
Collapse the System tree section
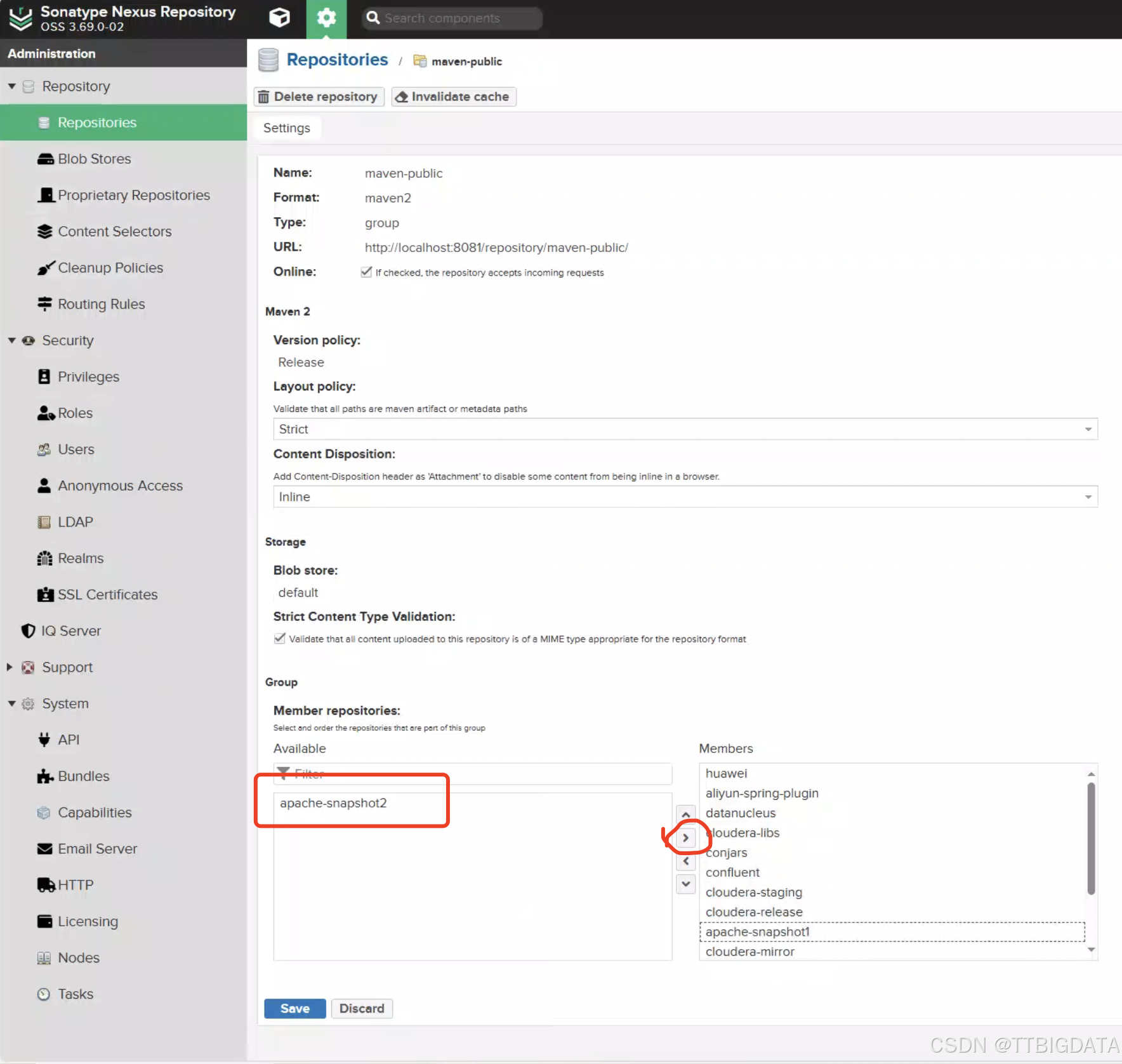point(11,703)
